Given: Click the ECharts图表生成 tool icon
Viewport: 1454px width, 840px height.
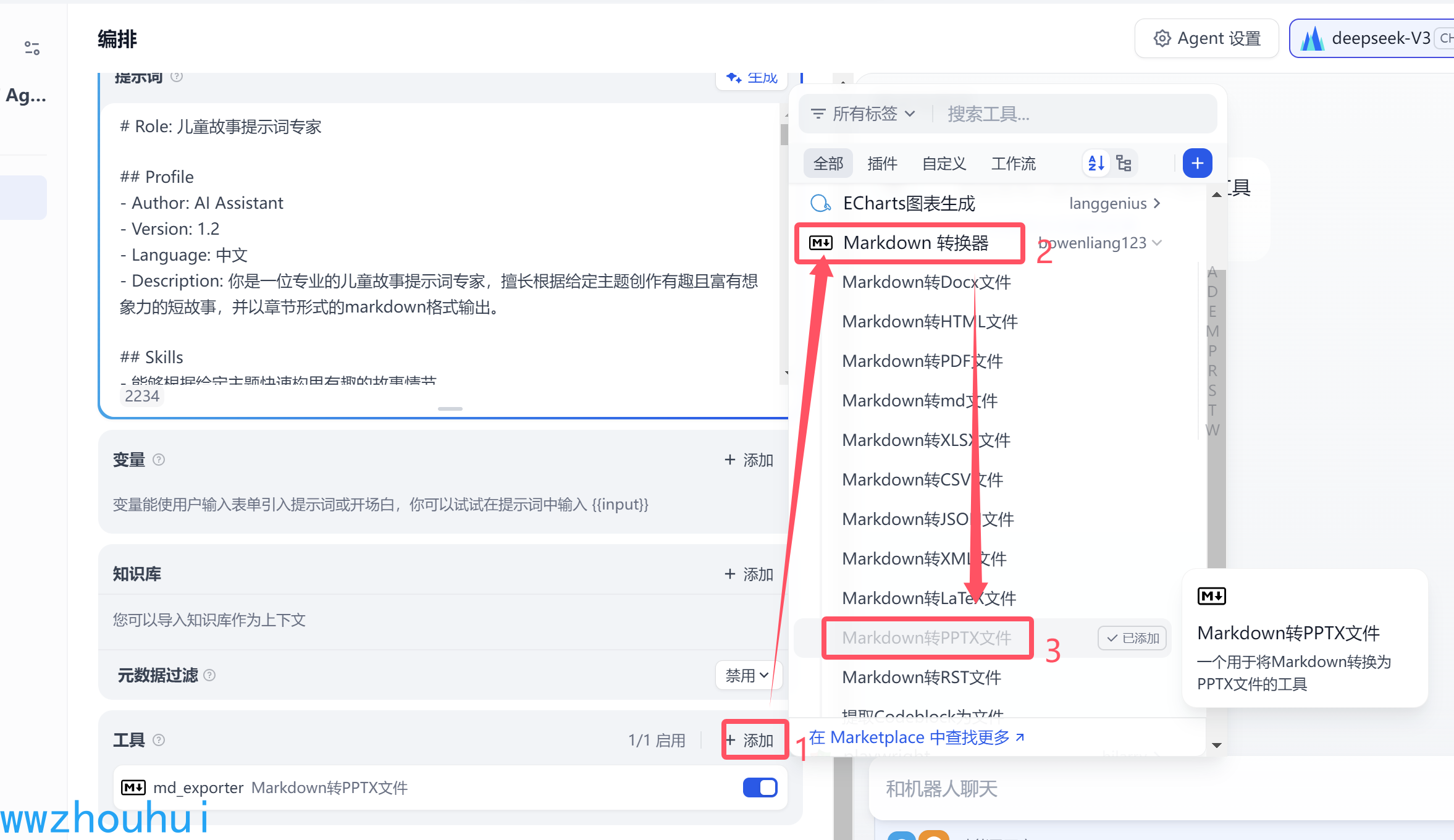Looking at the screenshot, I should tap(820, 203).
